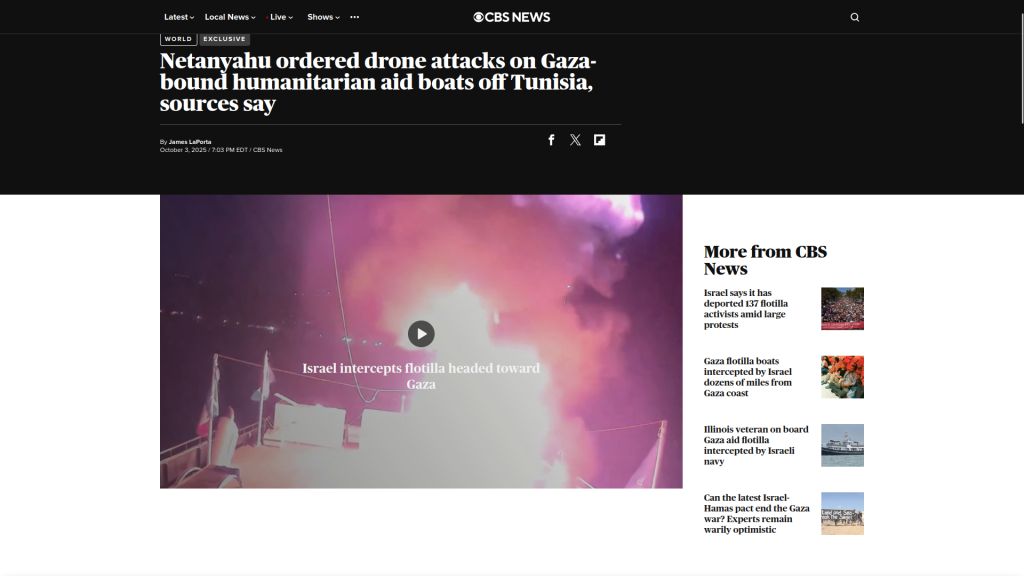
Task: Expand the Latest dropdown menu
Action: pyautogui.click(x=179, y=17)
